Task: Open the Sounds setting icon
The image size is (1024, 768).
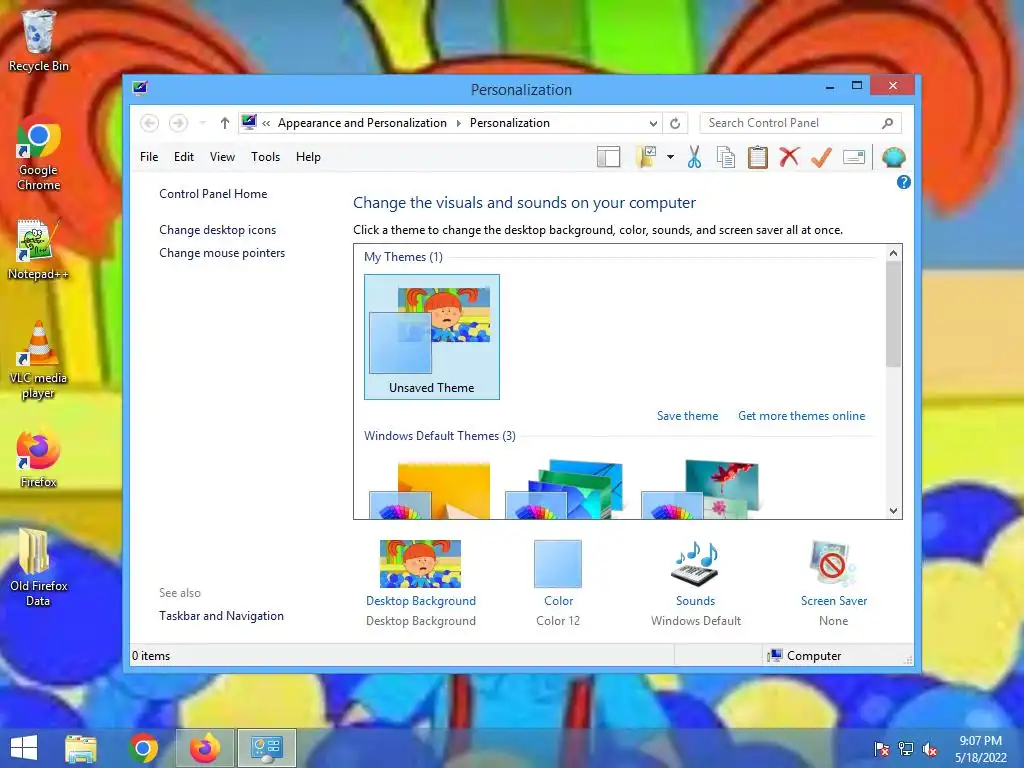Action: click(696, 564)
